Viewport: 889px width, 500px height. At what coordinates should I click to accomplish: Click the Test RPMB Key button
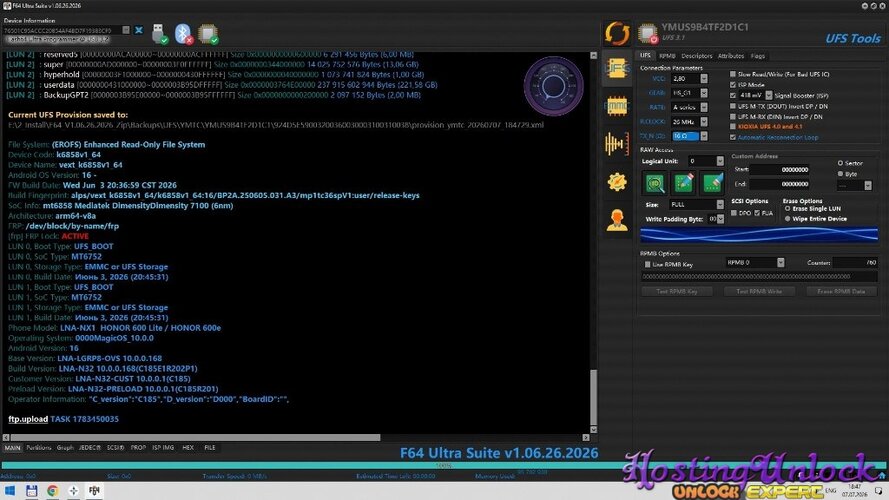coord(676,291)
